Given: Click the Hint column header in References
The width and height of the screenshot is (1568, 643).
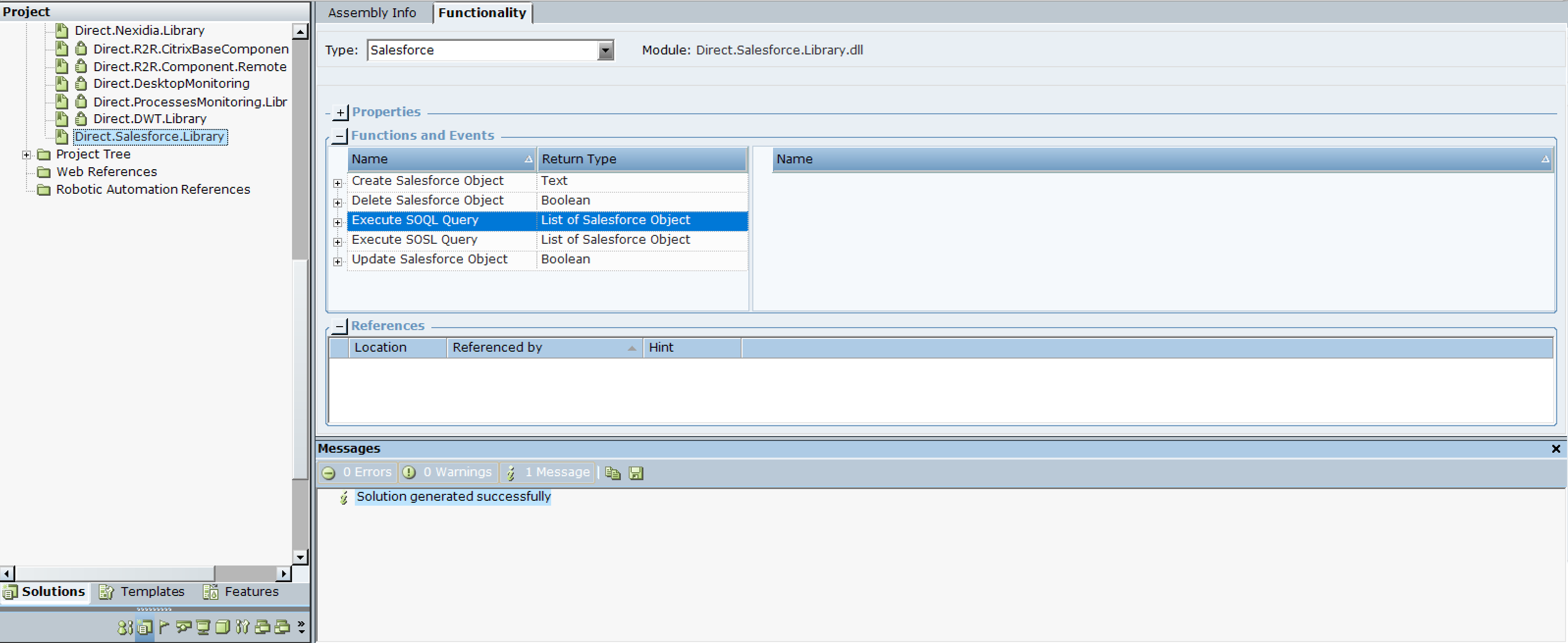Looking at the screenshot, I should pos(692,347).
